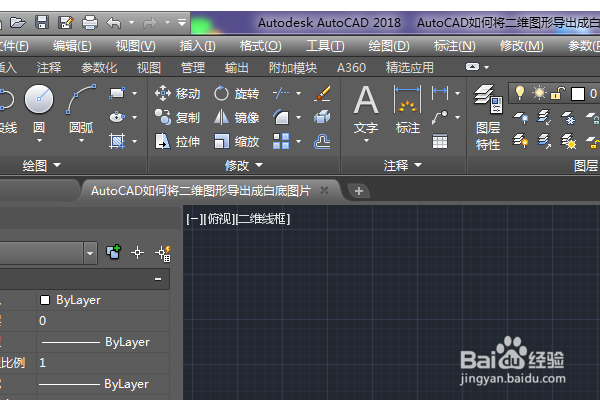Click the Erase tool icon

[322, 93]
